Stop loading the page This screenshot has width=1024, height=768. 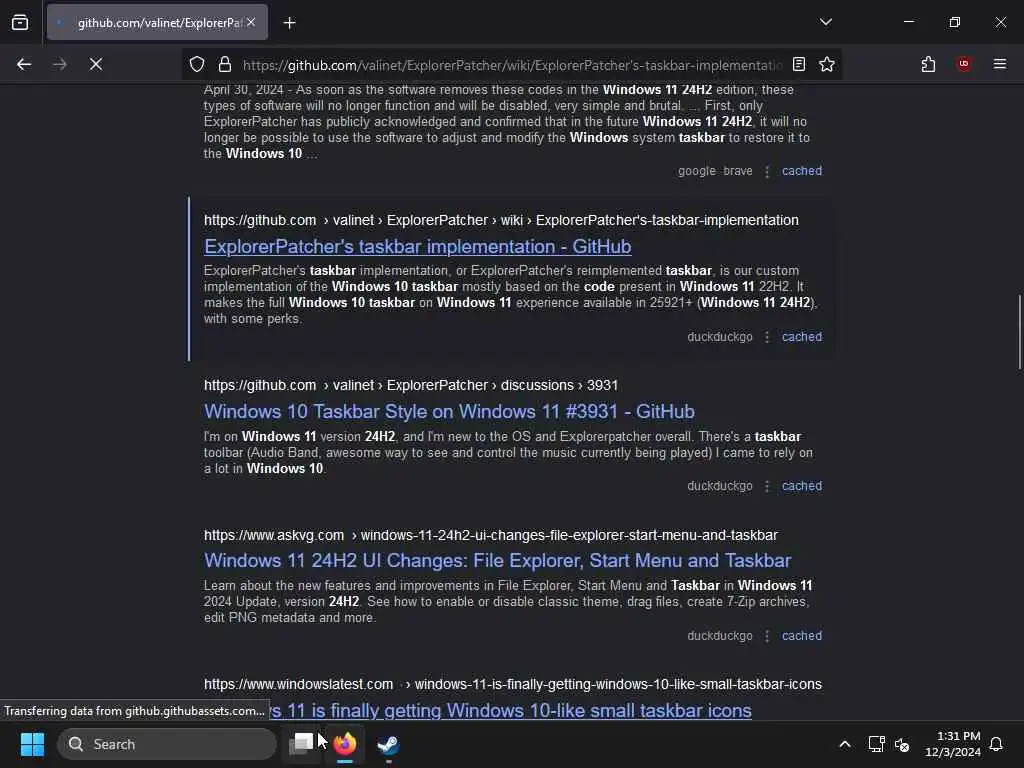(x=95, y=64)
